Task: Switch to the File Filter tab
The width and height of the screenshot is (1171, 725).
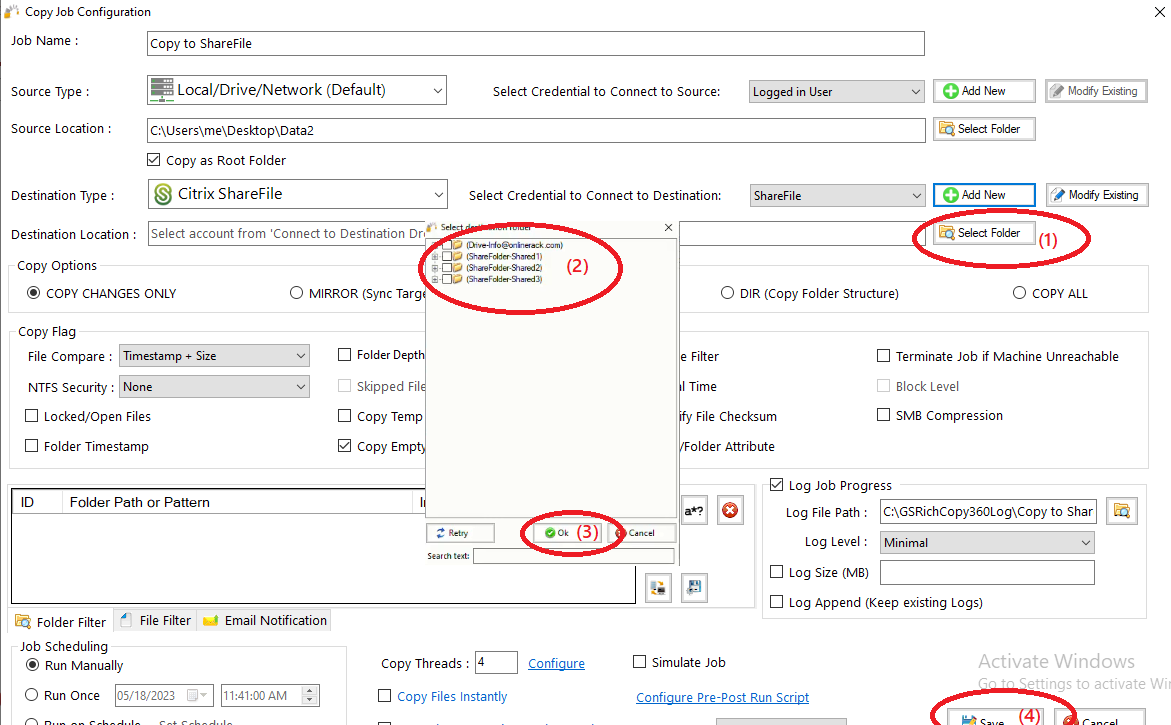Action: [x=155, y=620]
